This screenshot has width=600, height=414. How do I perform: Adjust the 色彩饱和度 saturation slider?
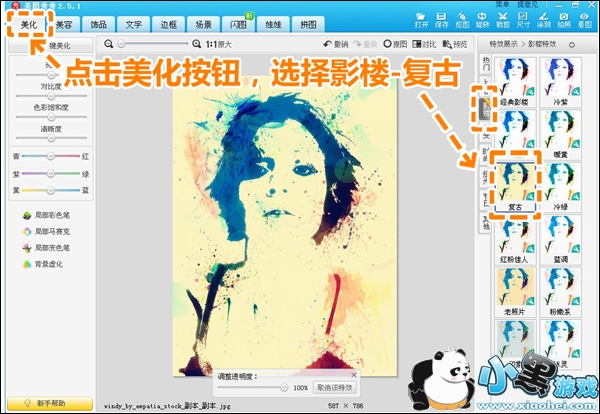coord(51,117)
